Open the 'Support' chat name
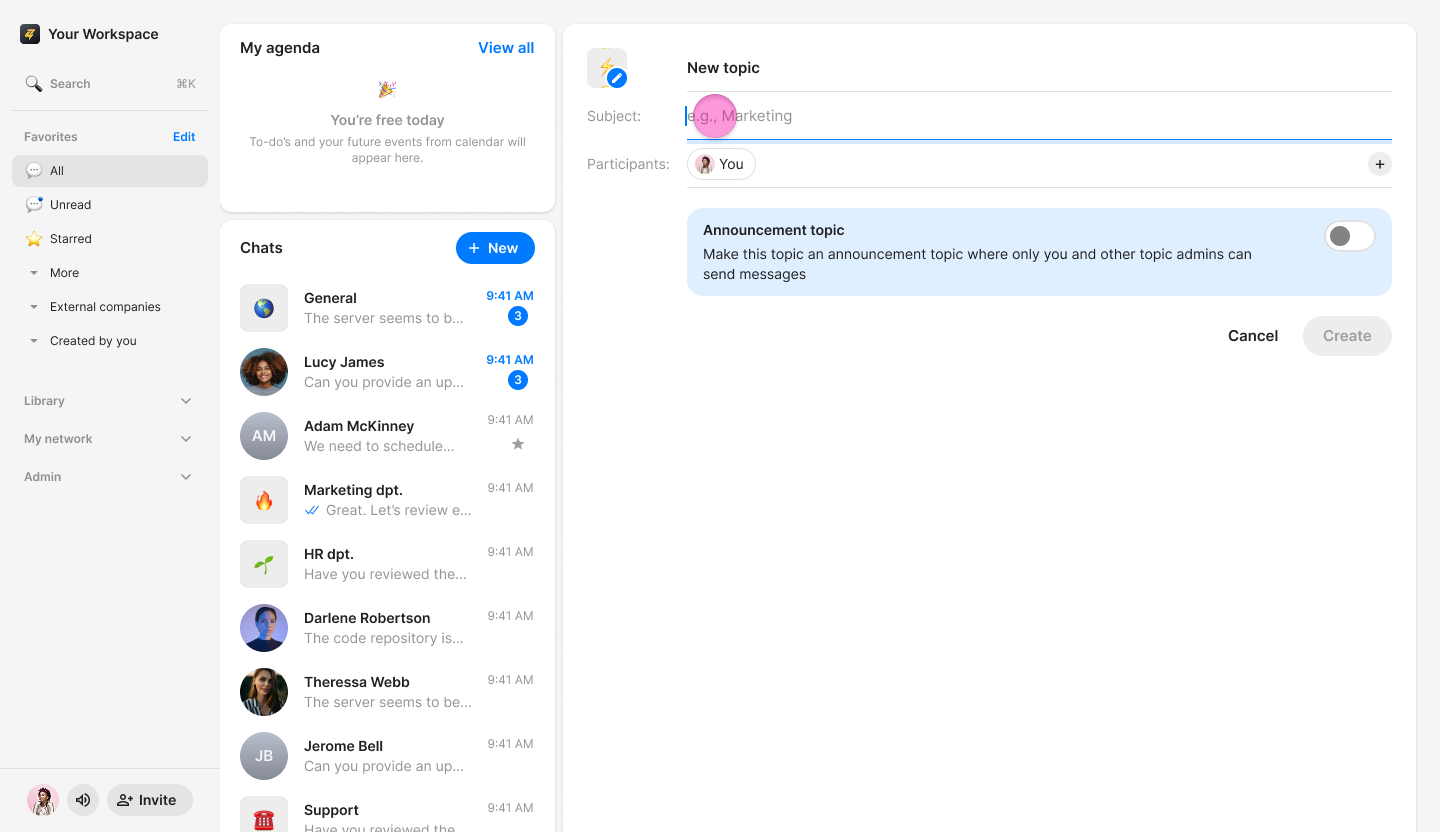Viewport: 1440px width, 832px height. 331,810
